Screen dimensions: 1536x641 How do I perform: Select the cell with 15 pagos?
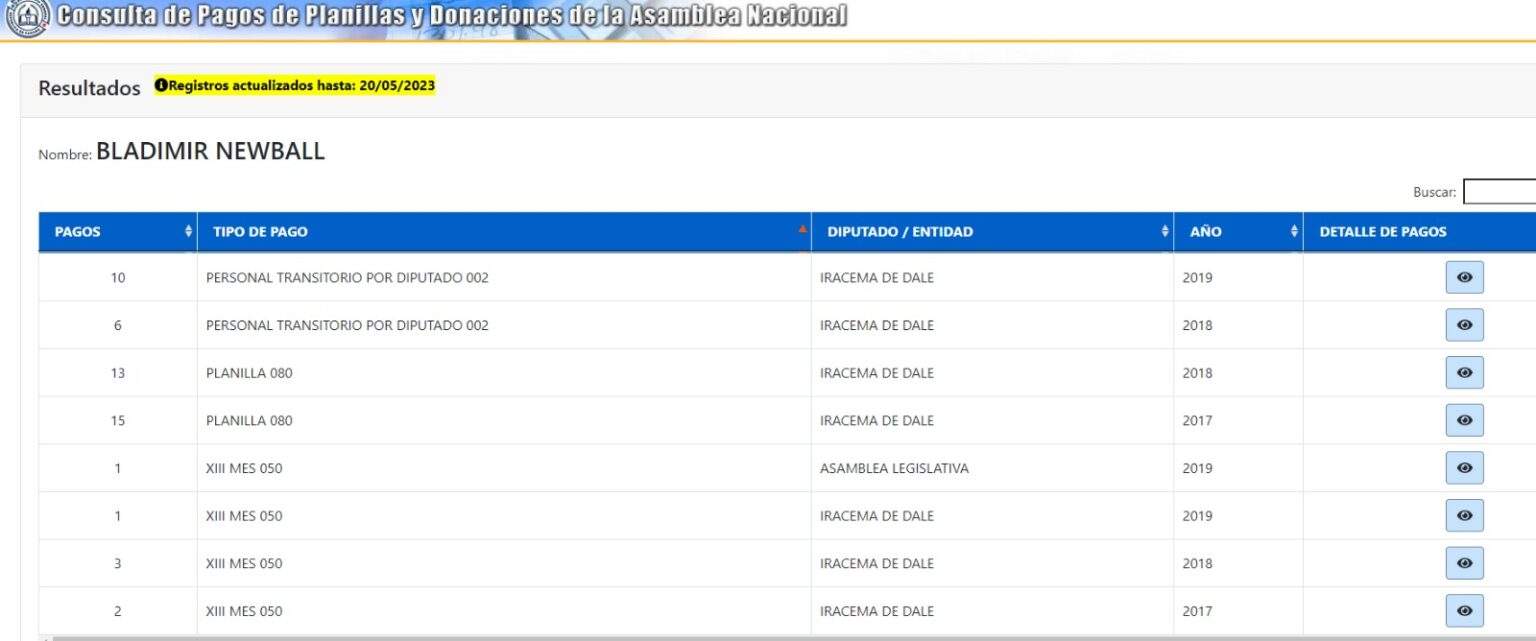pos(118,421)
